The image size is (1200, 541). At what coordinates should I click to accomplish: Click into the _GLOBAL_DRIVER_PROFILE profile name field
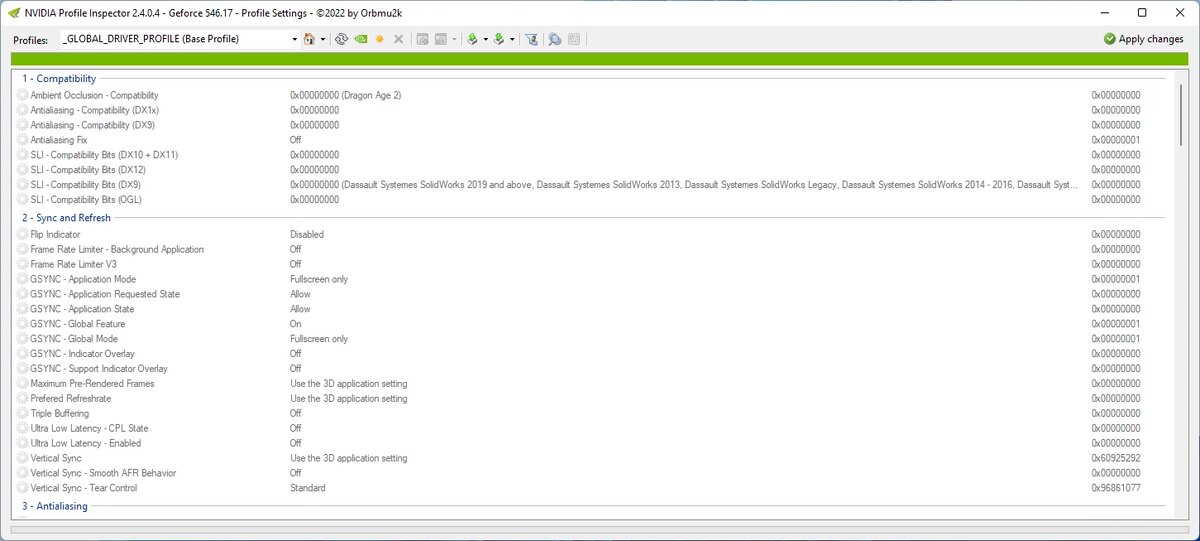[x=173, y=39]
